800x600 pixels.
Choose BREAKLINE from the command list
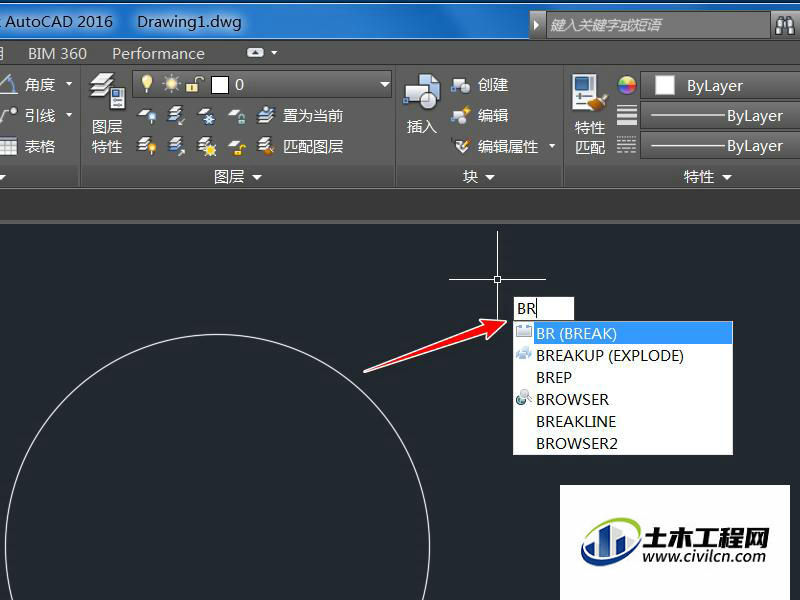pyautogui.click(x=623, y=421)
